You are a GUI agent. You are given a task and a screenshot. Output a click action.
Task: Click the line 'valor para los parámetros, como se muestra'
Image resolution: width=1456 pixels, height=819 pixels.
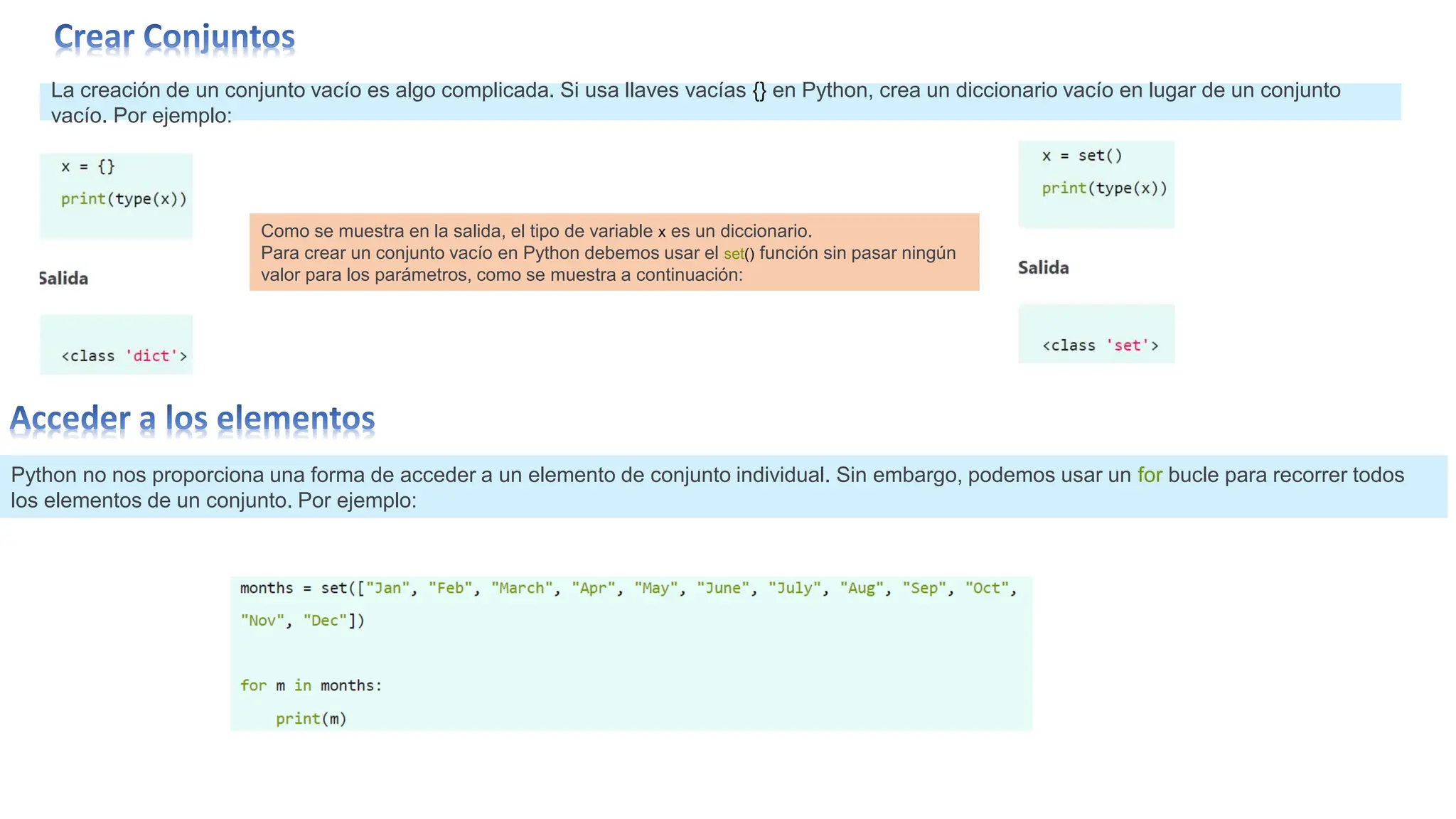pos(501,275)
